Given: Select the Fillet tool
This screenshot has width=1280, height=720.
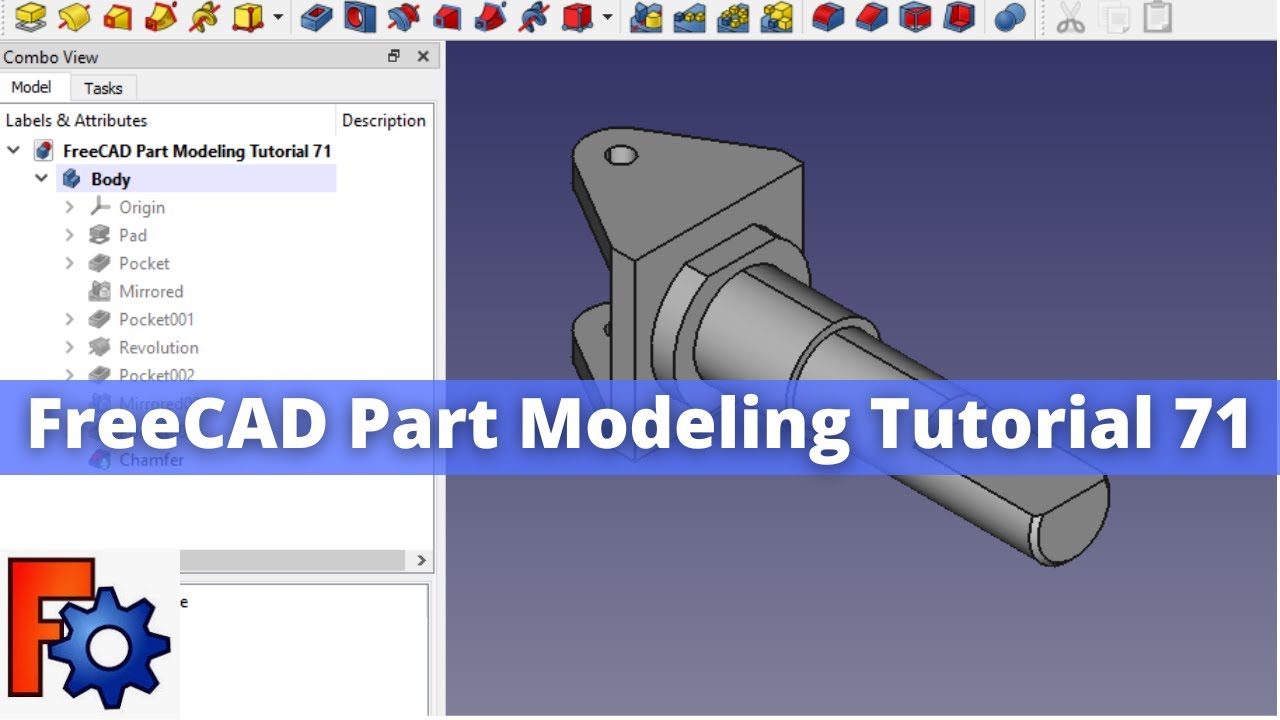Looking at the screenshot, I should [x=828, y=16].
